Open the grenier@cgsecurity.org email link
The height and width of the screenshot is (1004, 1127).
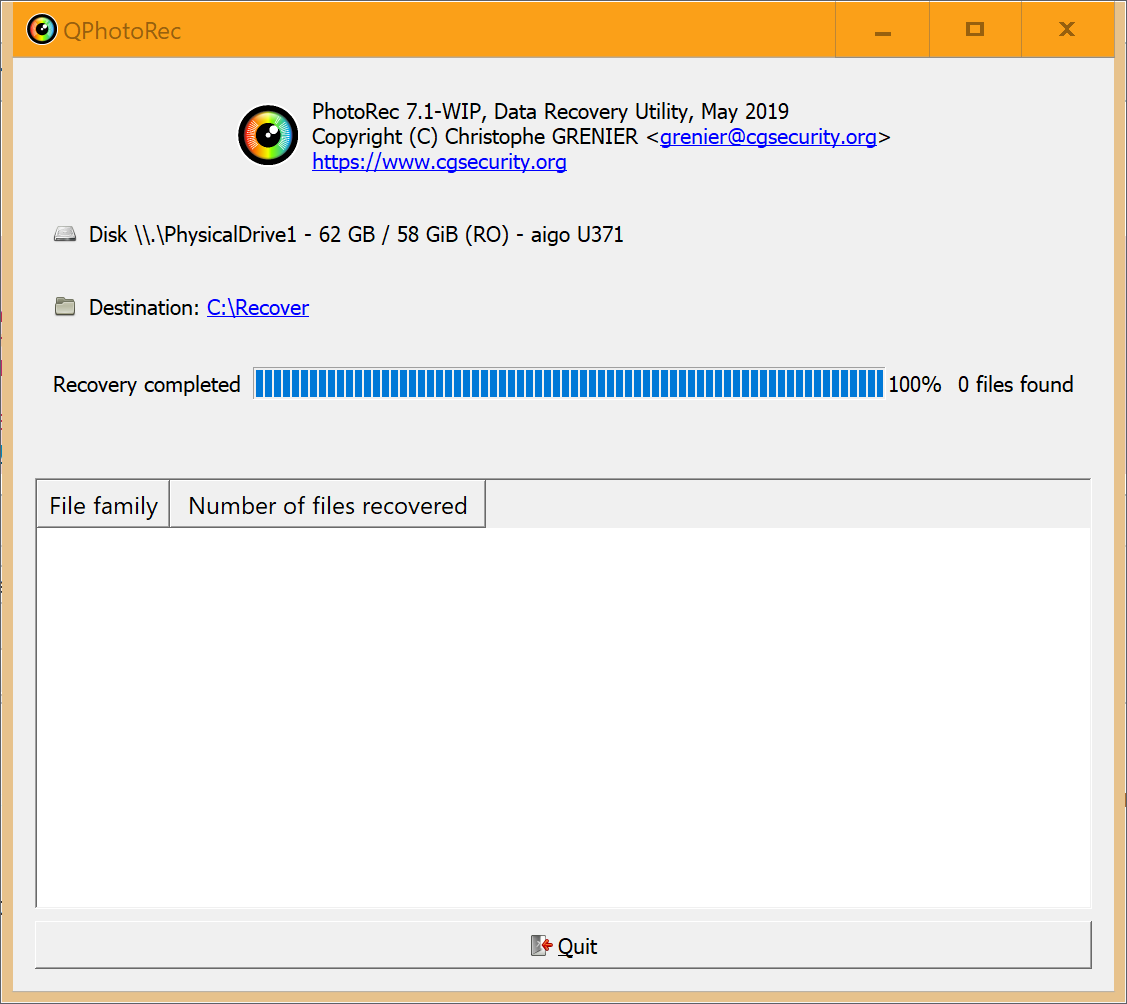pos(768,137)
